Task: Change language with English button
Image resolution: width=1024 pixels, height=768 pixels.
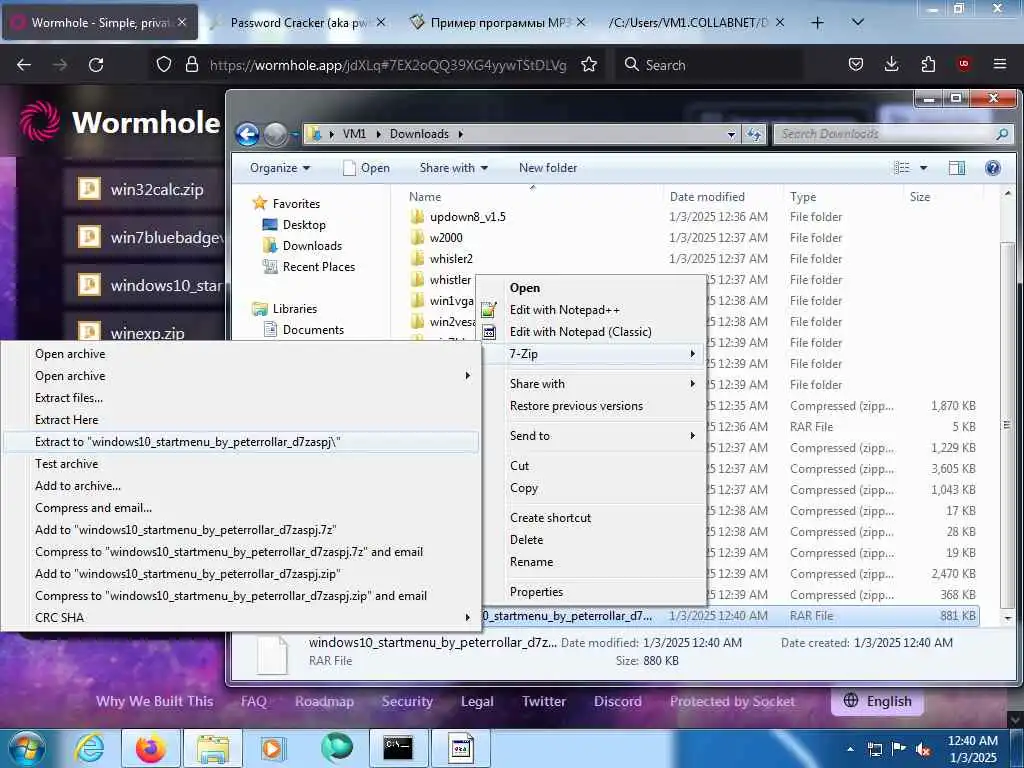Action: coord(877,701)
